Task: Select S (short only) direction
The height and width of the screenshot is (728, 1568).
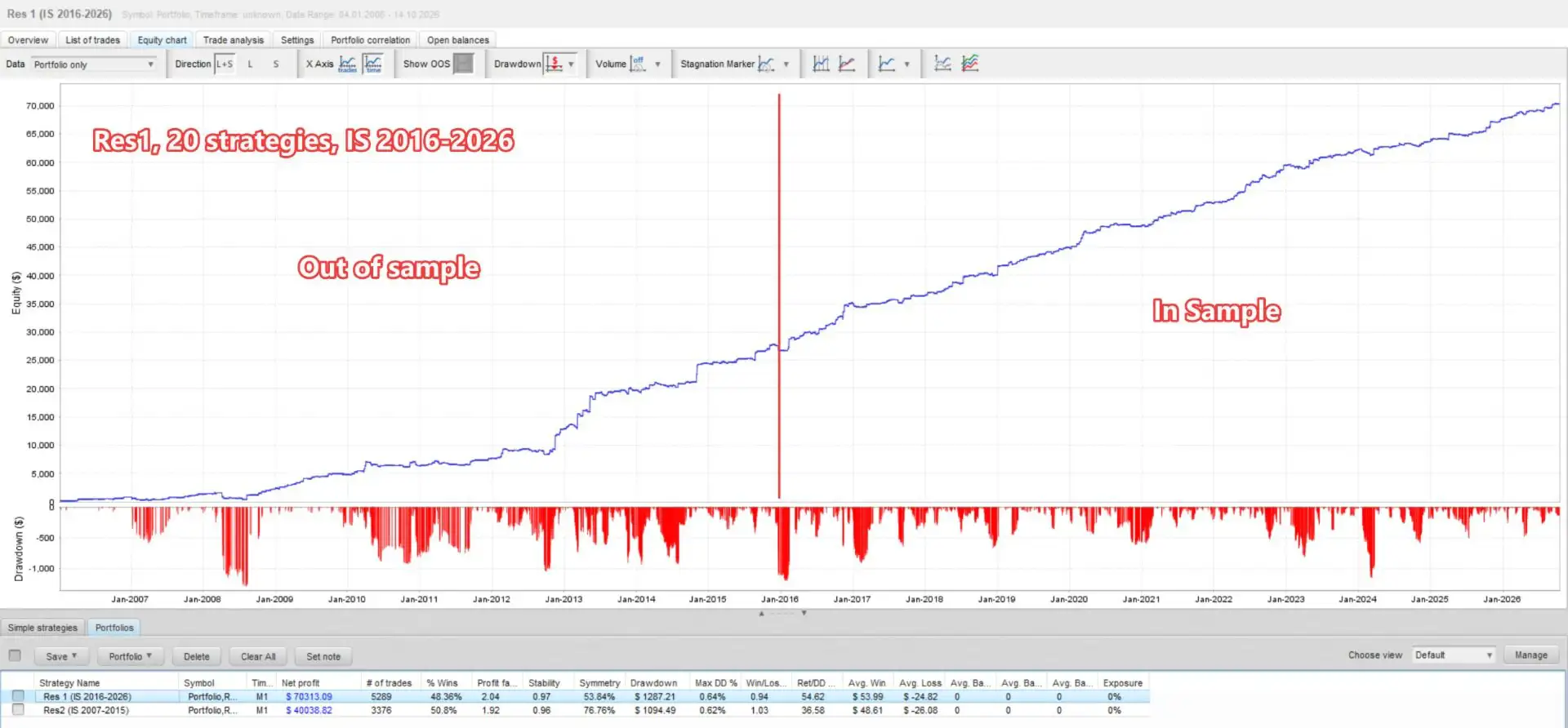Action: point(276,64)
